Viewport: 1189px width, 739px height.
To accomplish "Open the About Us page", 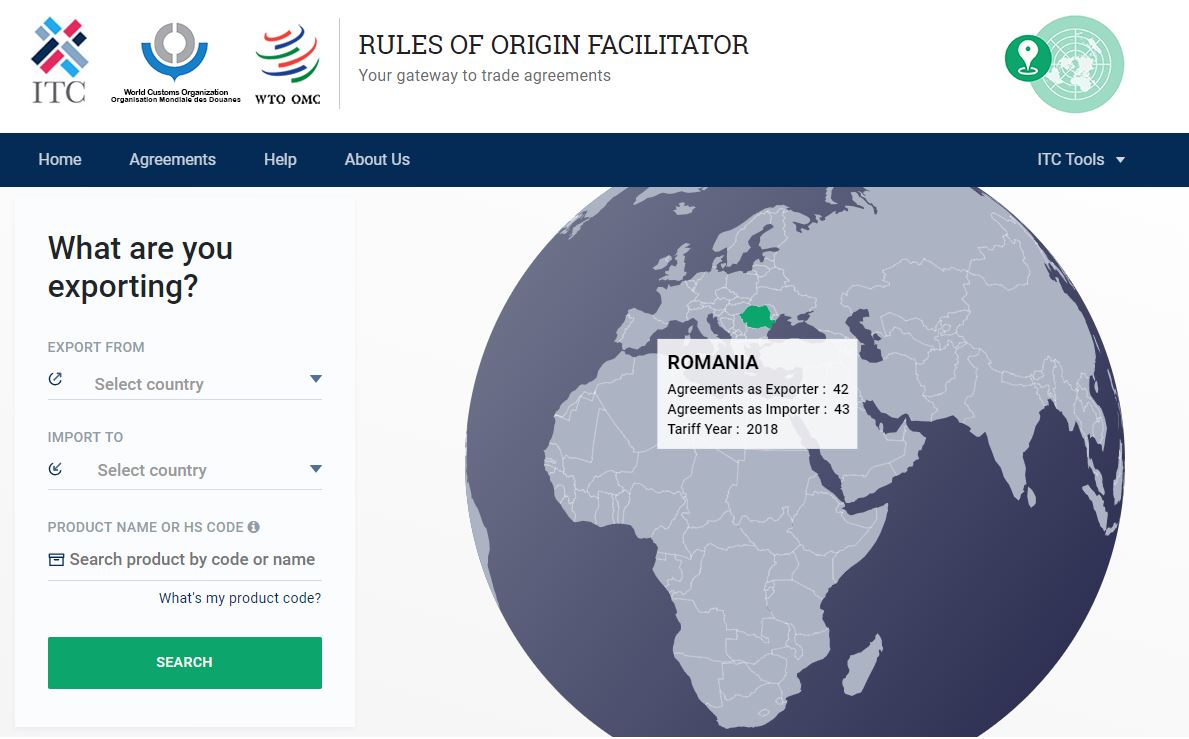I will 377,159.
